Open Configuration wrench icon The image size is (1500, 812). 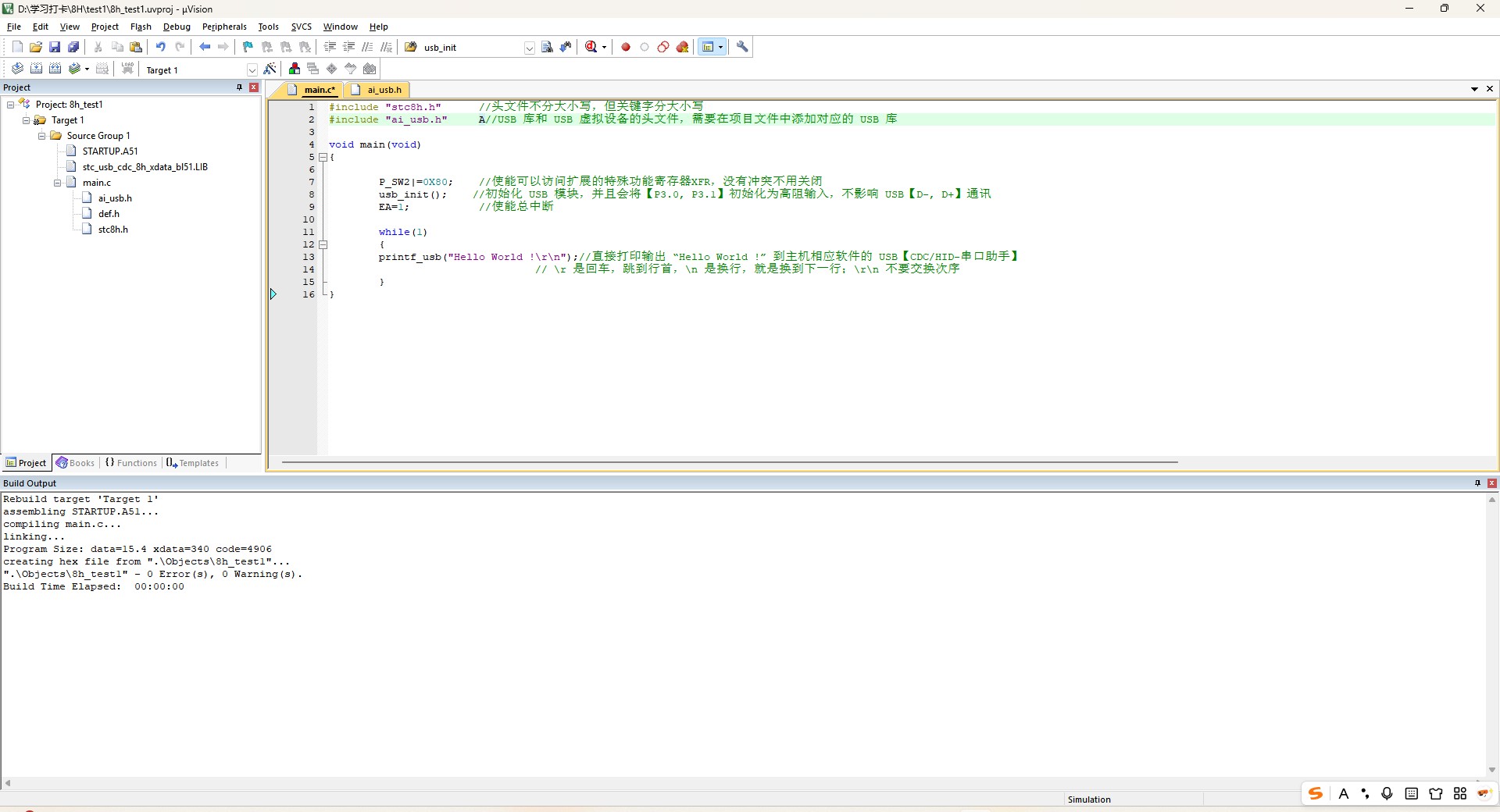[742, 47]
